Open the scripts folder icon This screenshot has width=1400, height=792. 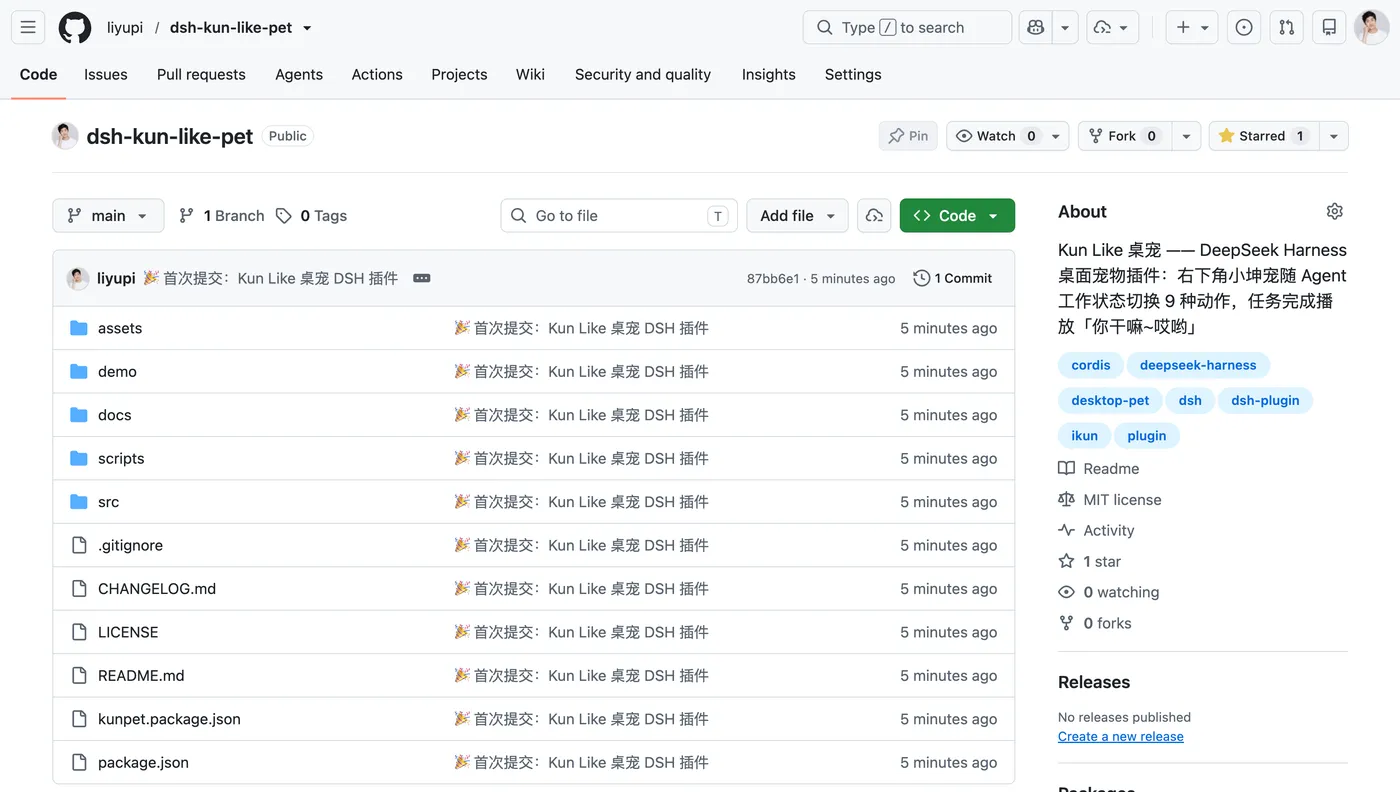click(79, 458)
